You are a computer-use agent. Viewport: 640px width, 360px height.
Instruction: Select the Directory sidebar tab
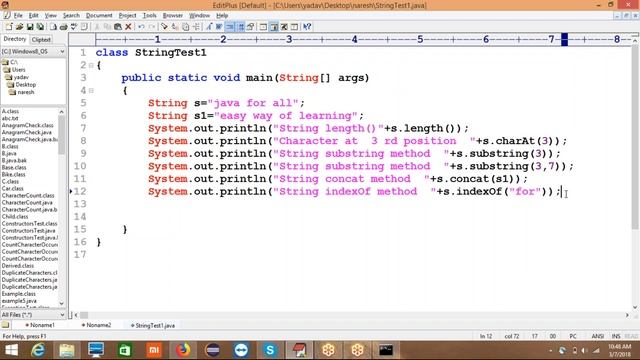pyautogui.click(x=15, y=39)
